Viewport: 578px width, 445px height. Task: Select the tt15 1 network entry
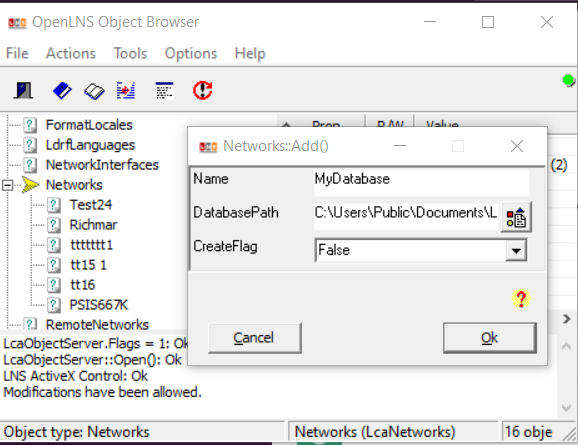click(x=88, y=264)
